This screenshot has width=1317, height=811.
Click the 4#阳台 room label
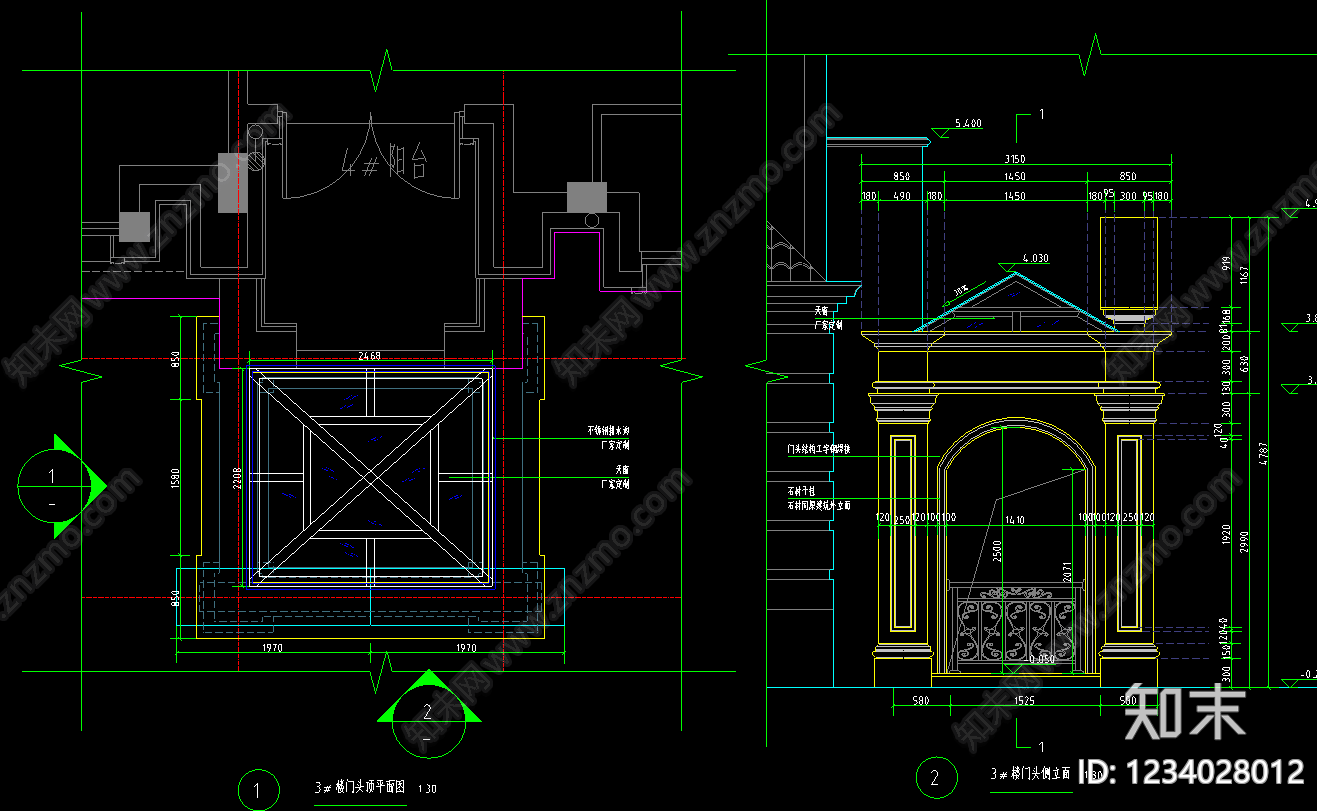click(x=386, y=161)
